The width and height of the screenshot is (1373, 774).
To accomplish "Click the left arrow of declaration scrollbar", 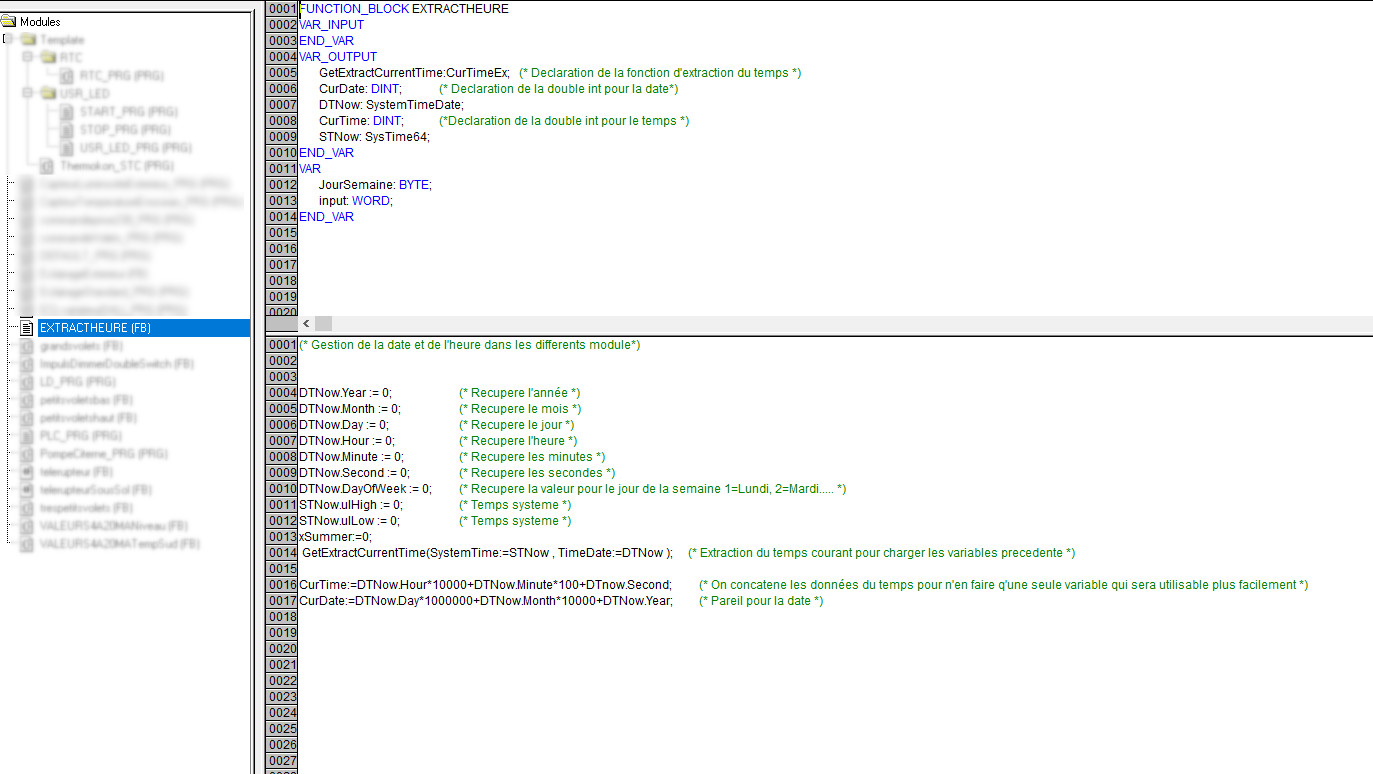I will pos(306,323).
